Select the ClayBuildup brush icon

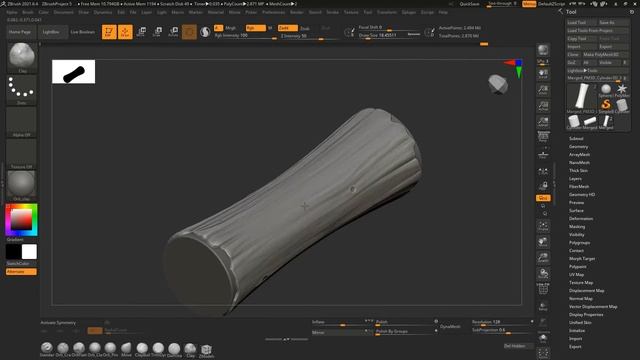pos(142,349)
